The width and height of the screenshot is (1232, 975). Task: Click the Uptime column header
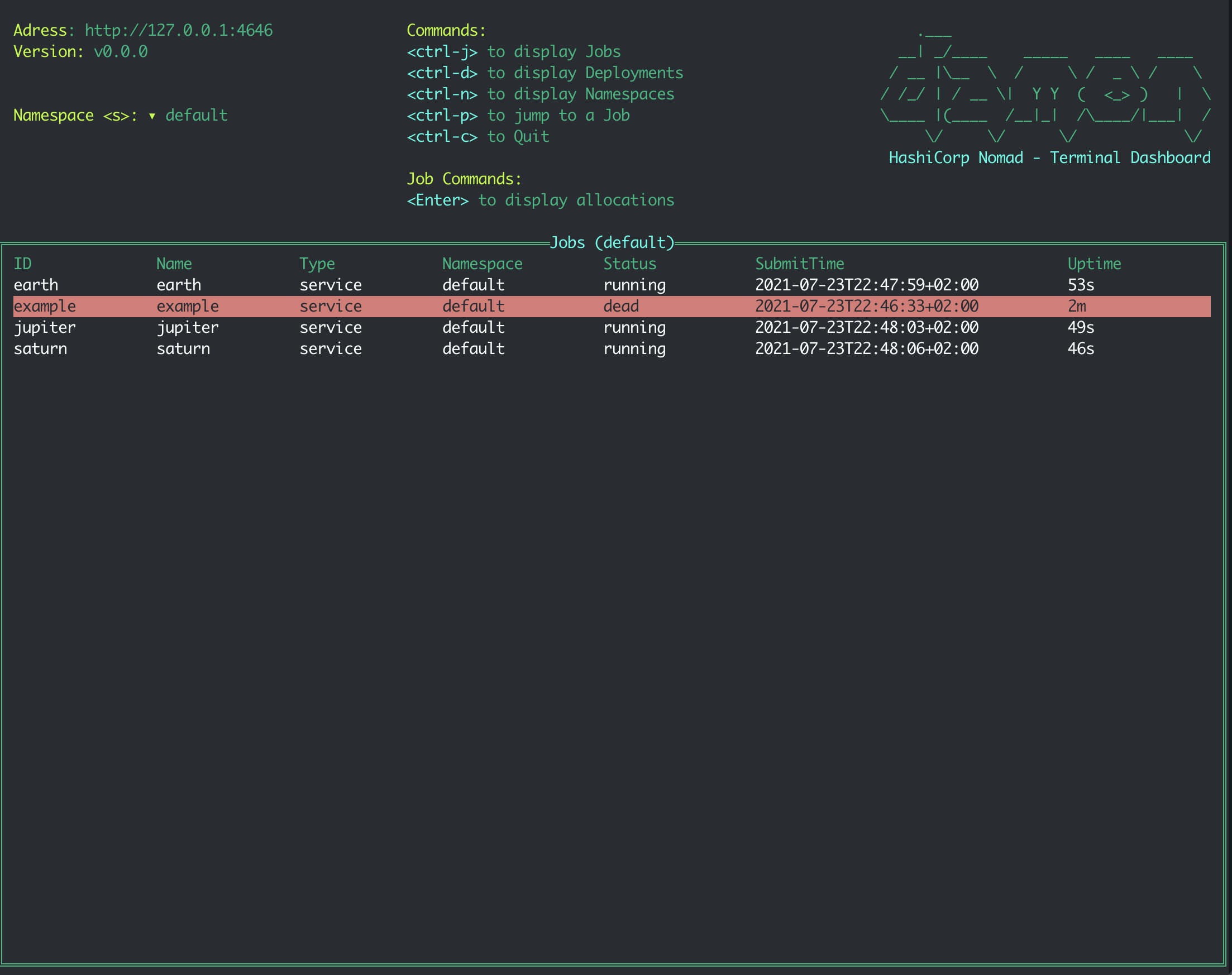(1094, 264)
